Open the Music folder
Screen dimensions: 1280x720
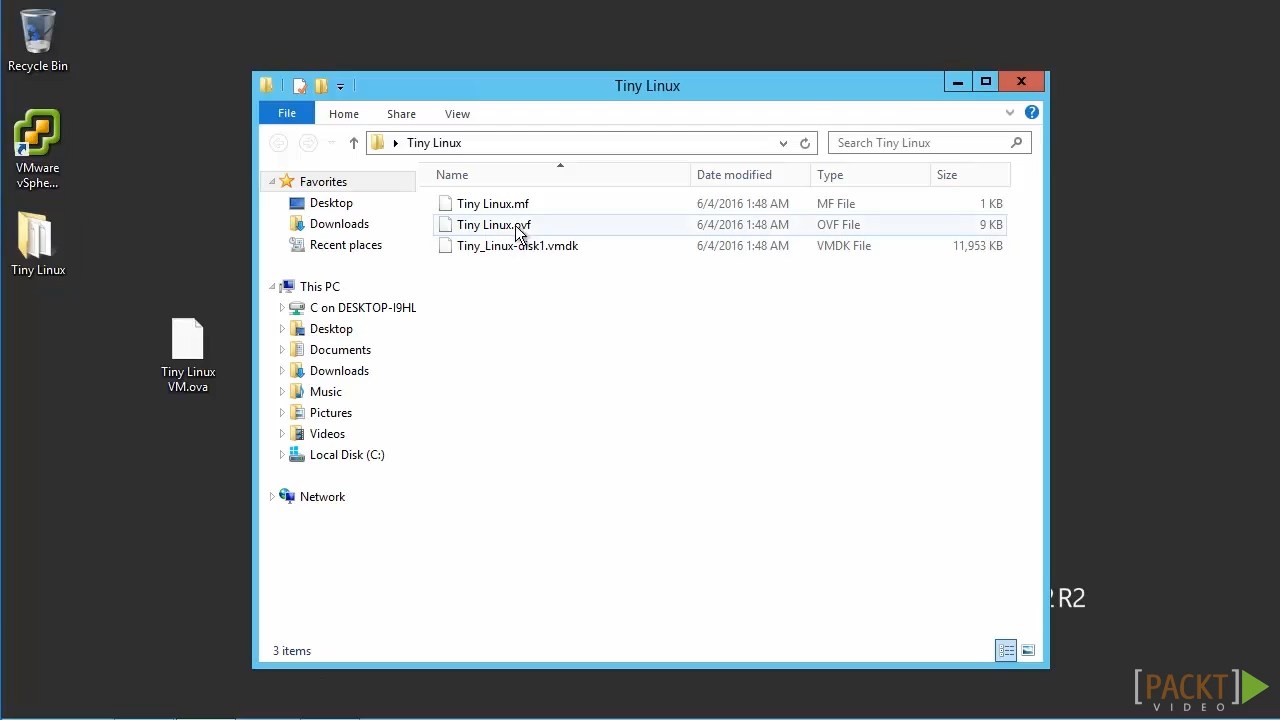point(325,392)
